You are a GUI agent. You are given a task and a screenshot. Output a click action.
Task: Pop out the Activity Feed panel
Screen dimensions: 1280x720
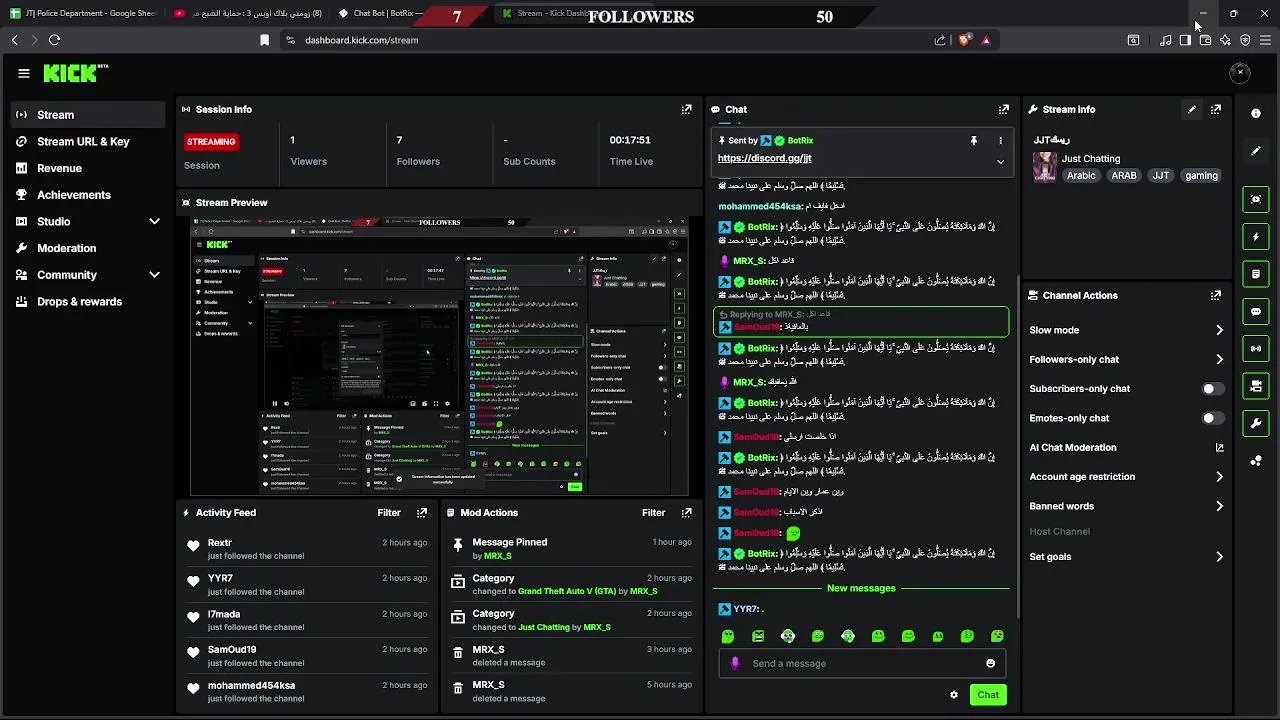click(421, 512)
